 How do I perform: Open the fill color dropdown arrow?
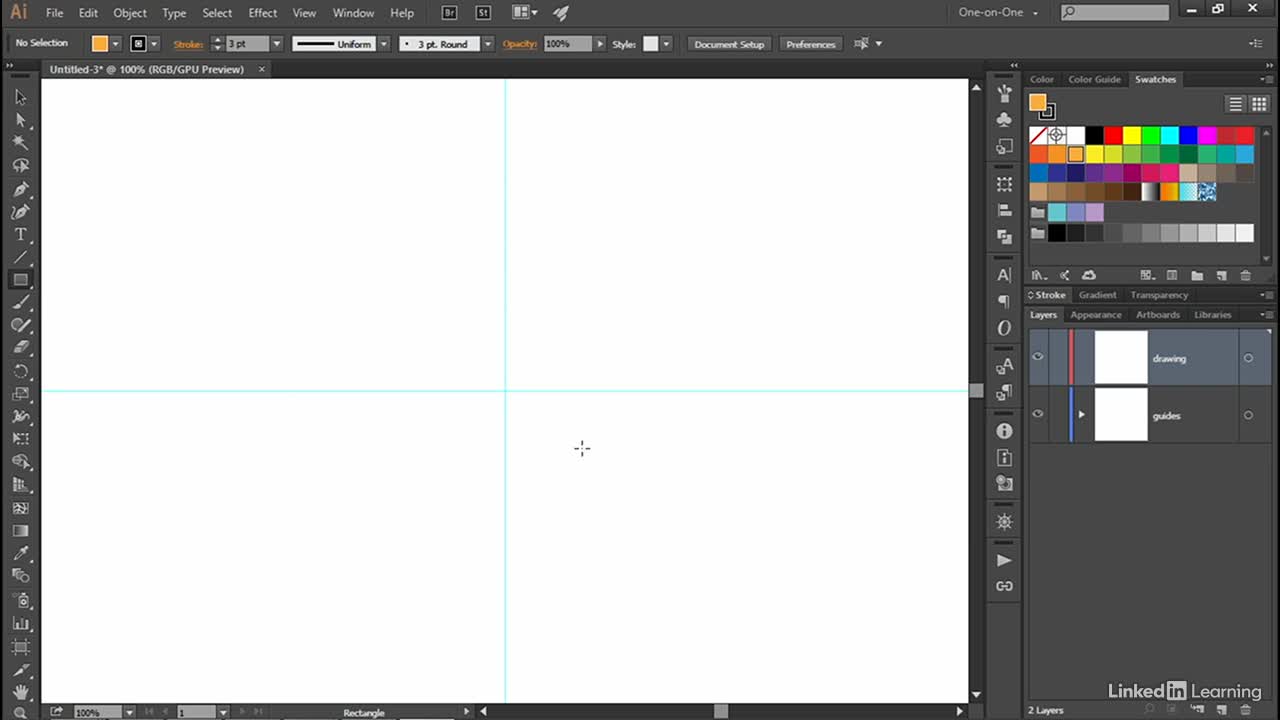point(116,44)
